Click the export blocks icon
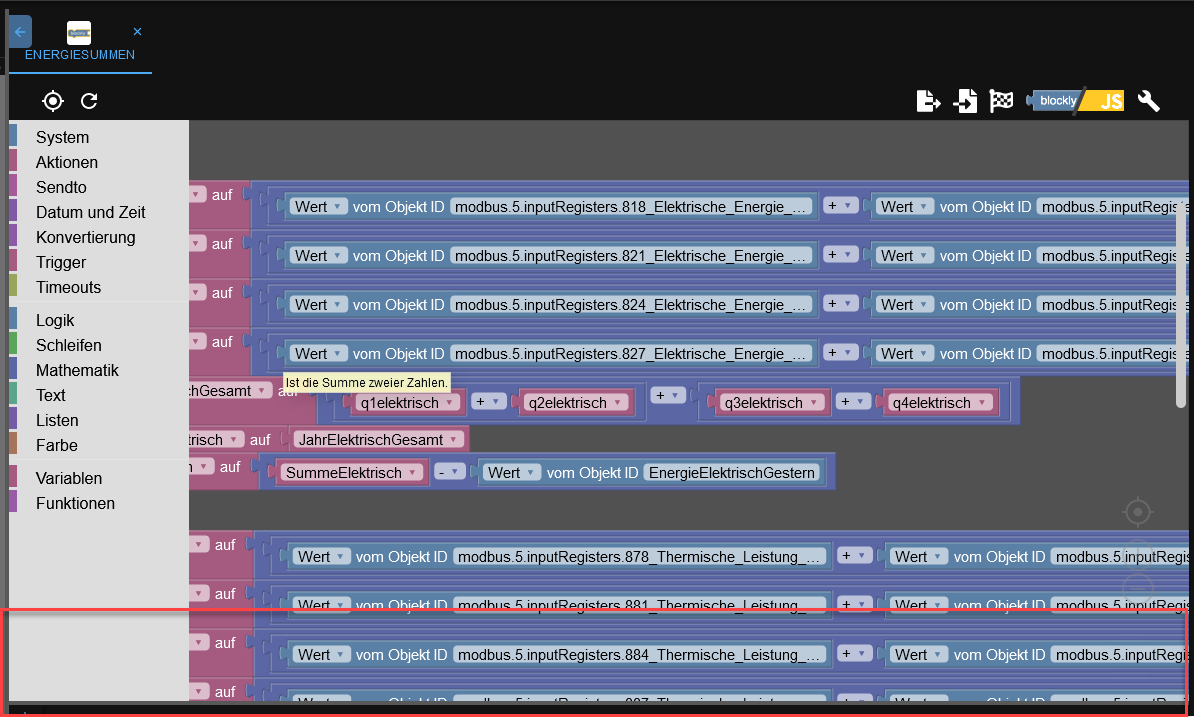Image resolution: width=1194 pixels, height=717 pixels. (x=928, y=100)
